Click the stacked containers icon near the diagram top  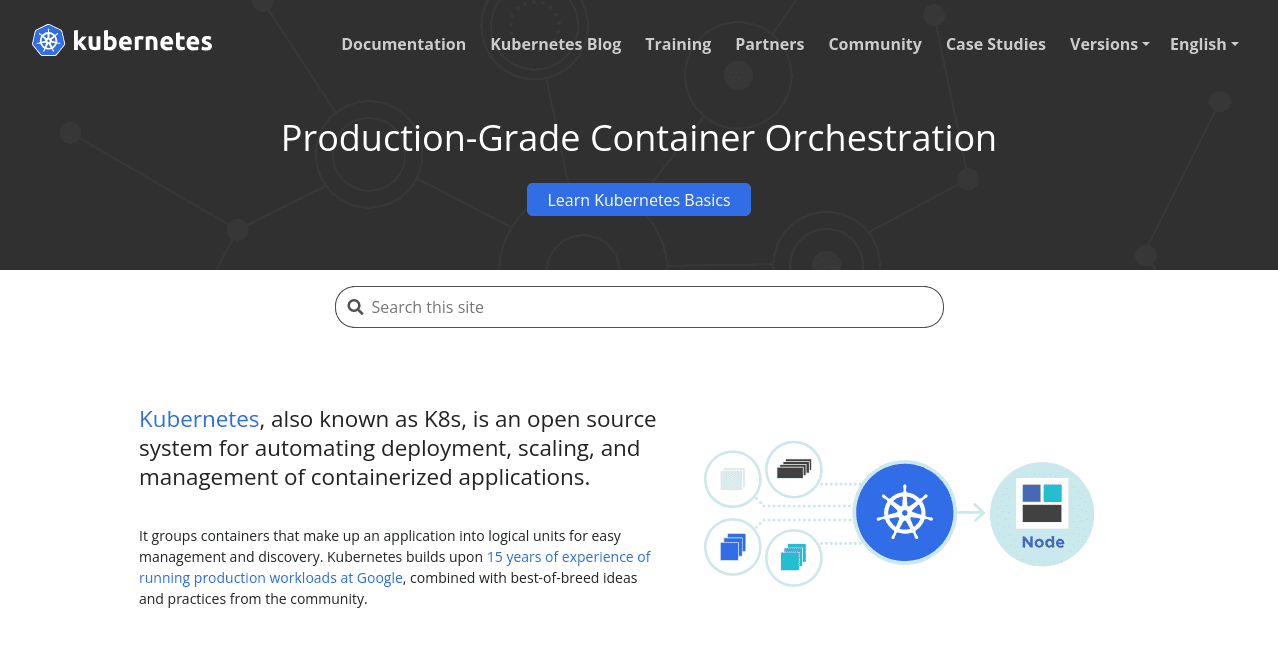(793, 468)
